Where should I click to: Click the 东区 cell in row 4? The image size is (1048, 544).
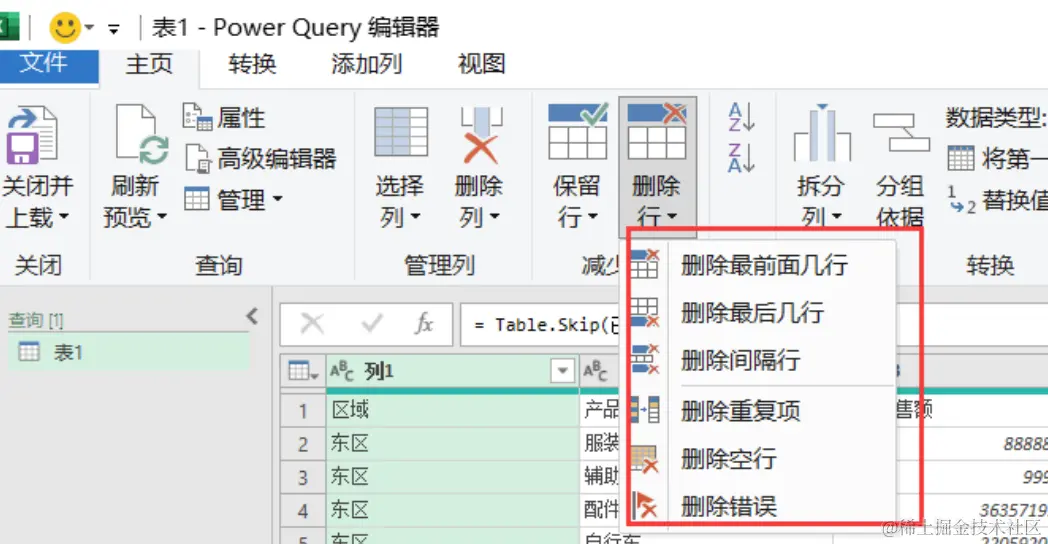click(452, 510)
